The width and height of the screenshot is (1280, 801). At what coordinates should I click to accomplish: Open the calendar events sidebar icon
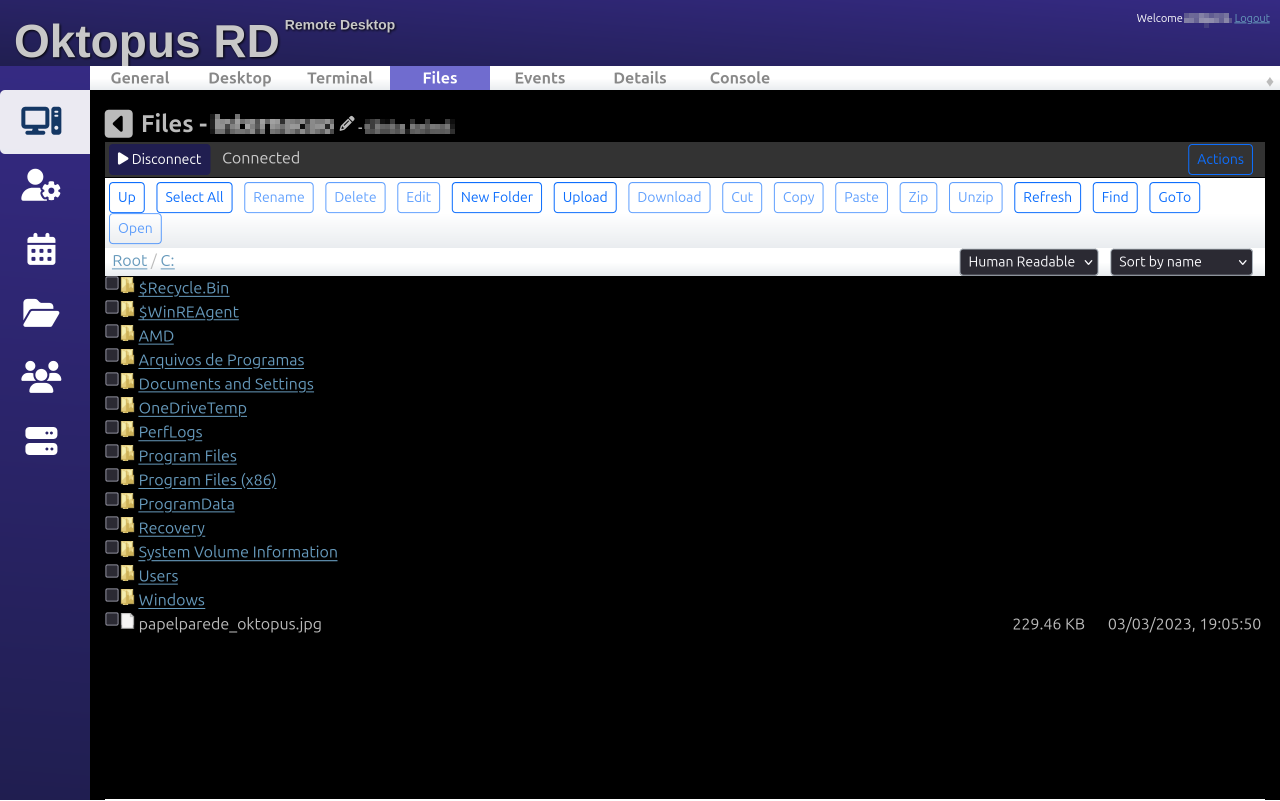pyautogui.click(x=42, y=249)
